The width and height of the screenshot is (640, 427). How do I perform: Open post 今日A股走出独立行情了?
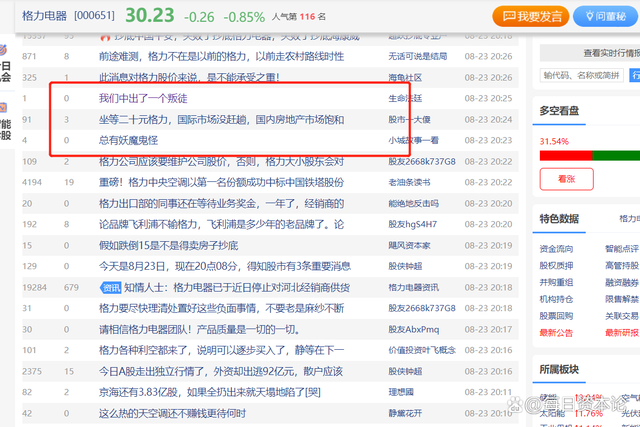pos(221,371)
